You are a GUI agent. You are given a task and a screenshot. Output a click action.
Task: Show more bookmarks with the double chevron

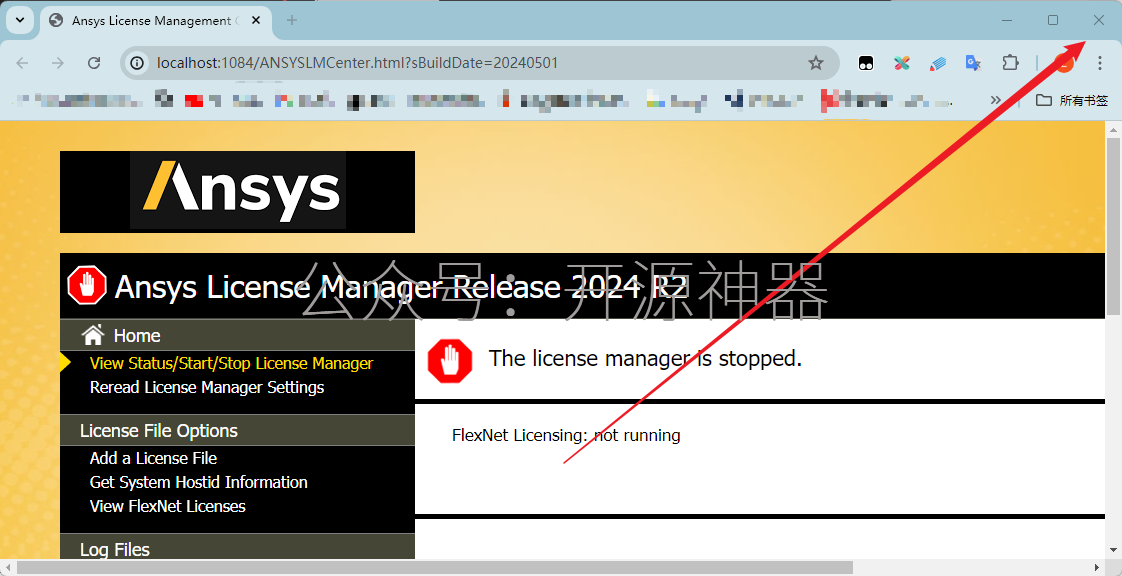(995, 100)
